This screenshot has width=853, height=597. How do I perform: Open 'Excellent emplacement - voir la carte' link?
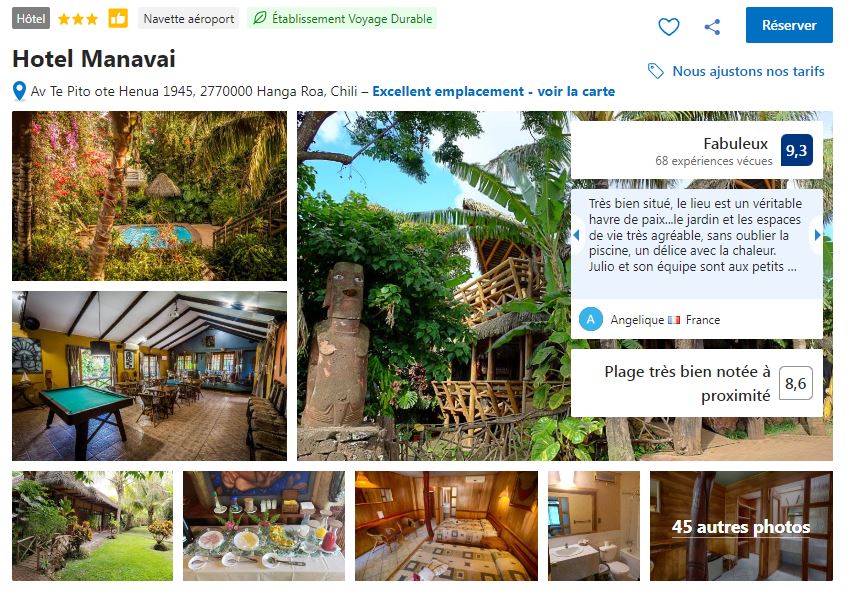494,91
